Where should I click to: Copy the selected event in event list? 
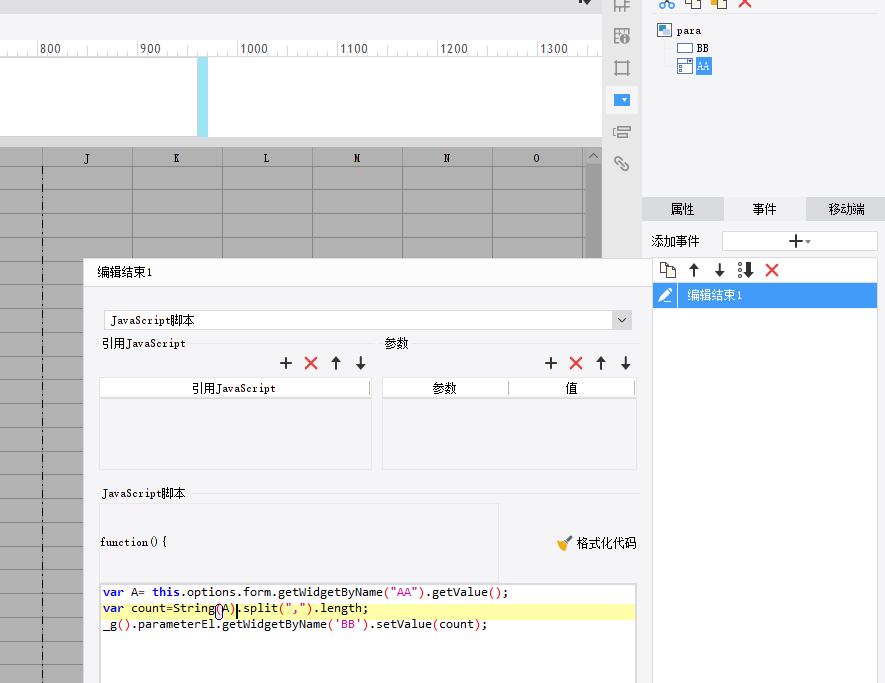click(668, 270)
